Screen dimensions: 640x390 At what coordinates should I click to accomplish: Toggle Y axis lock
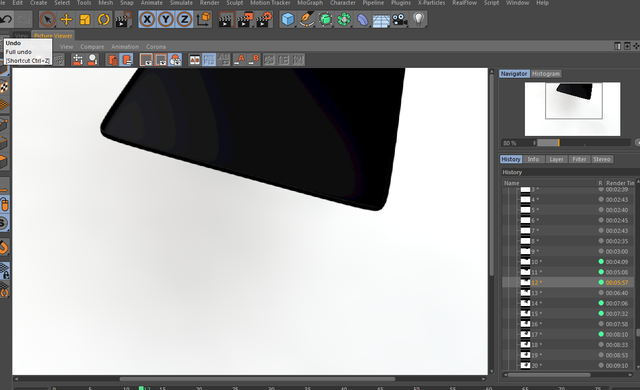(166, 19)
